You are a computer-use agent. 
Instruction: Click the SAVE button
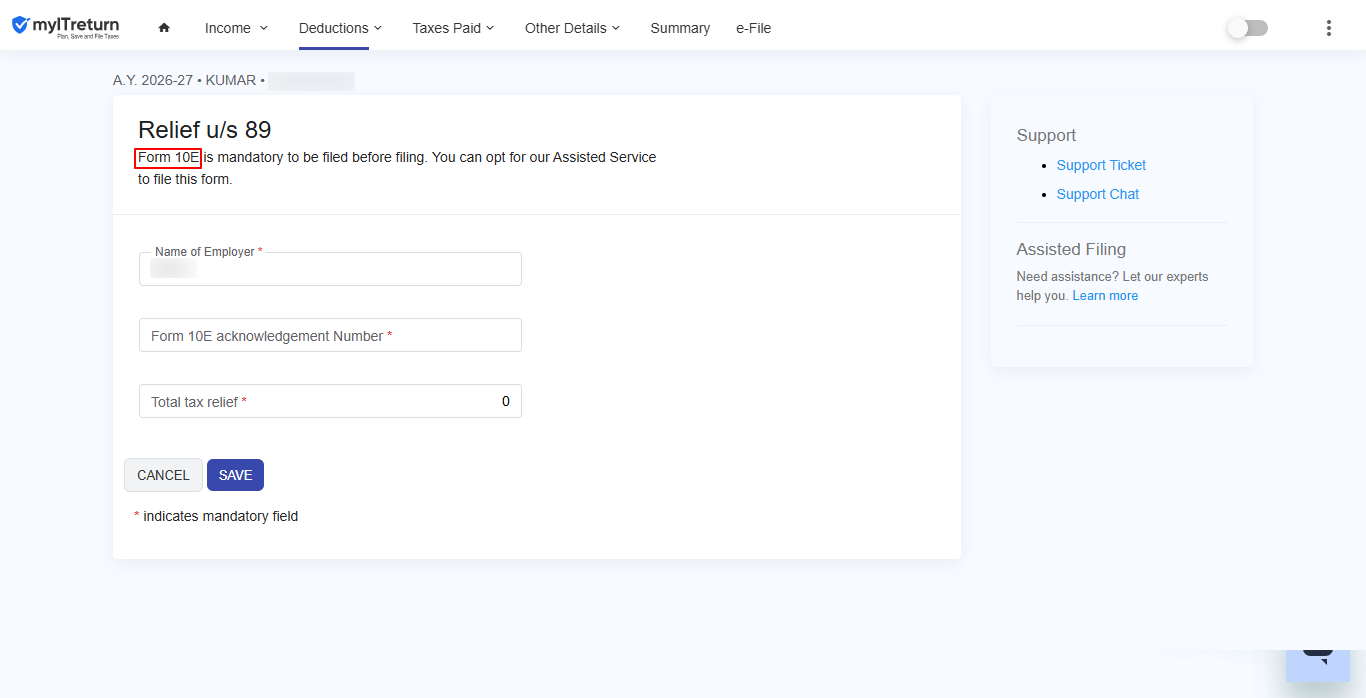pos(235,475)
